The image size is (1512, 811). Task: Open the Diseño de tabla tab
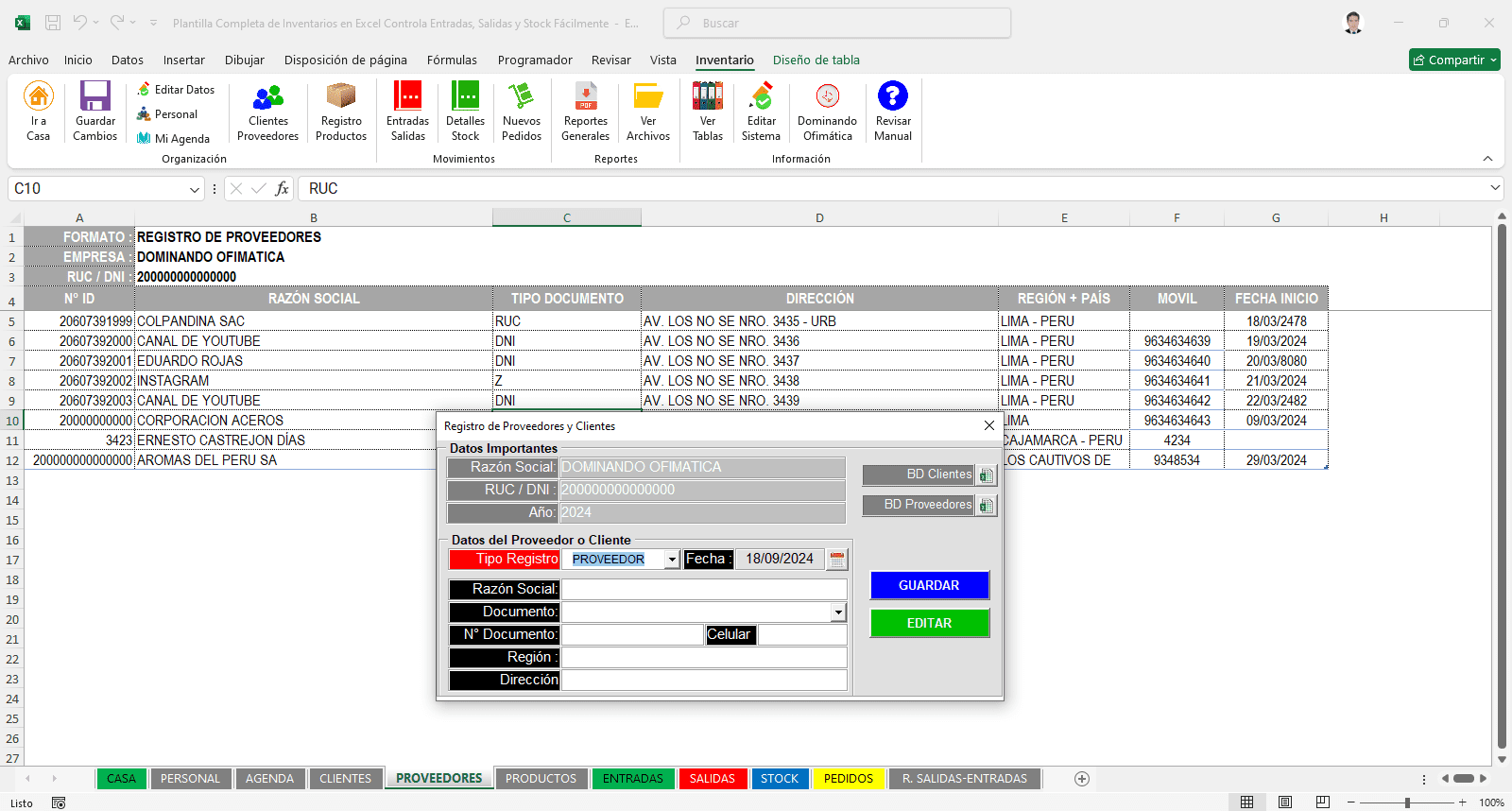pyautogui.click(x=816, y=60)
